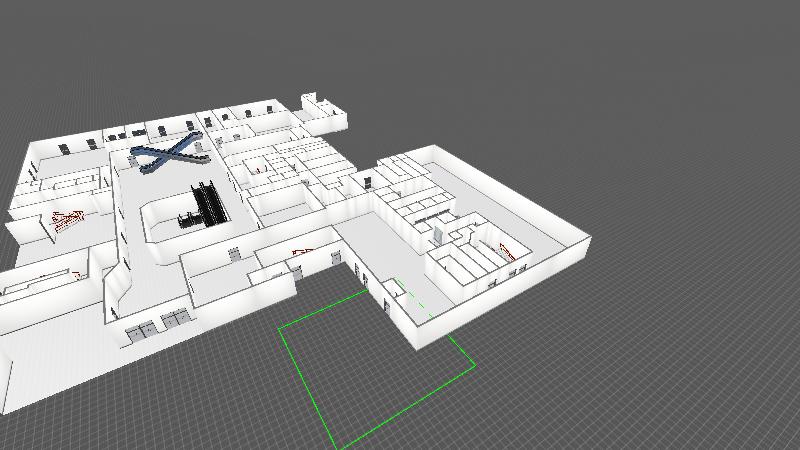The image size is (800, 450).
Task: Select the red staircase on far left
Action: point(66,219)
